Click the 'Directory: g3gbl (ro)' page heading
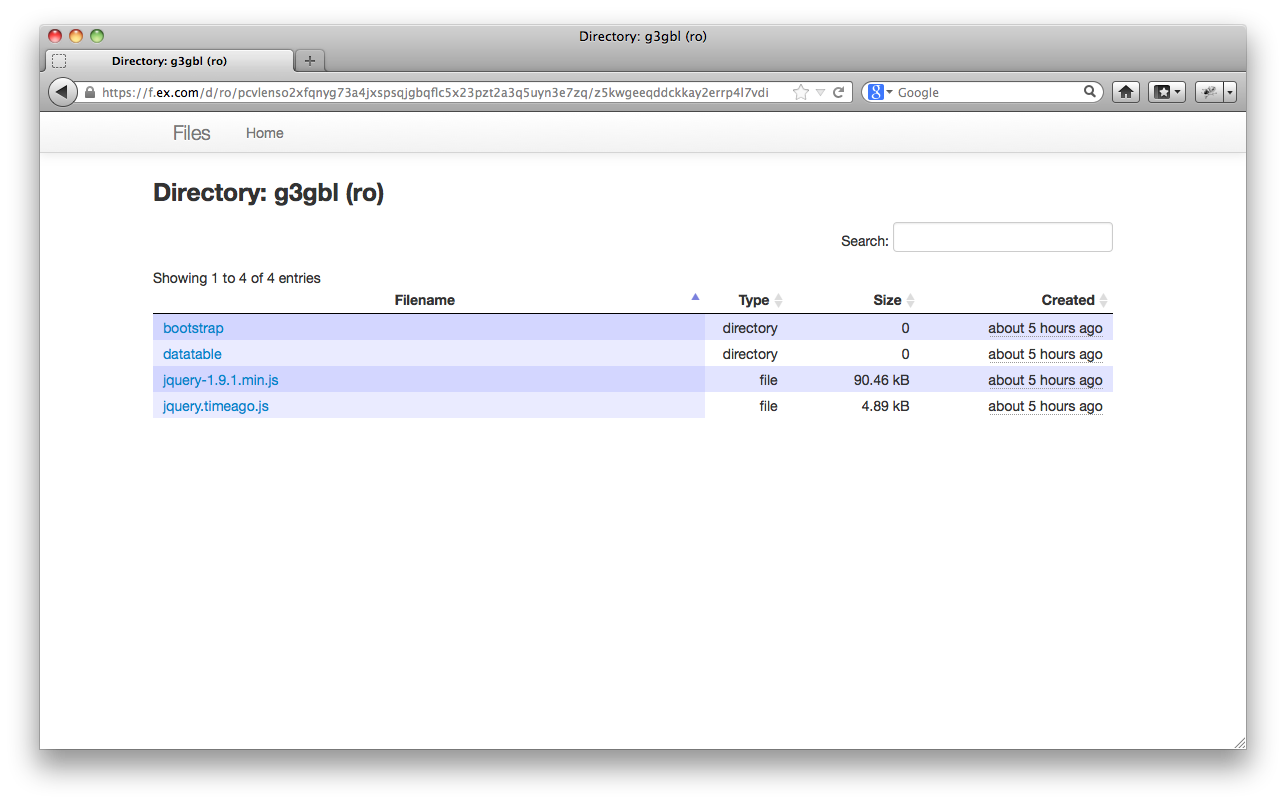The height and width of the screenshot is (804, 1286). [x=268, y=193]
